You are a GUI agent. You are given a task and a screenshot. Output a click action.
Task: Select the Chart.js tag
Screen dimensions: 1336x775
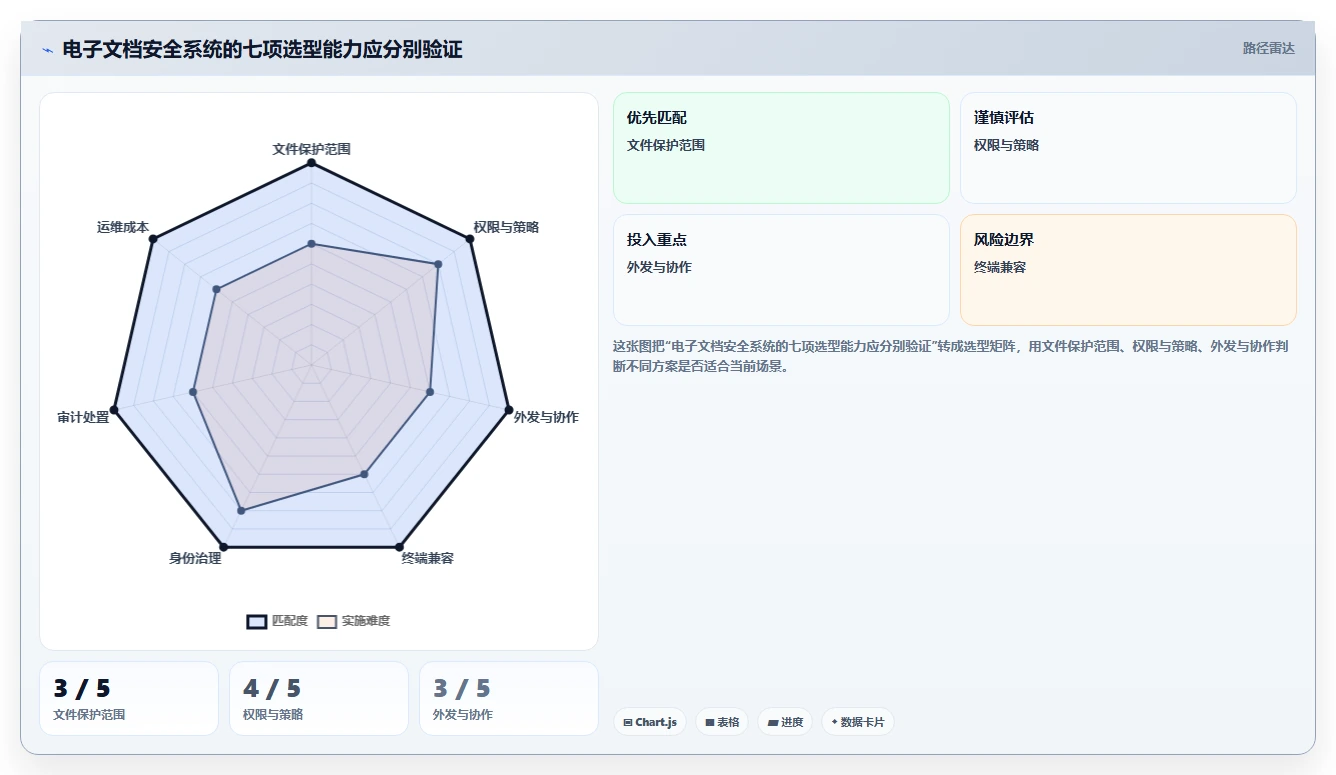[x=650, y=722]
